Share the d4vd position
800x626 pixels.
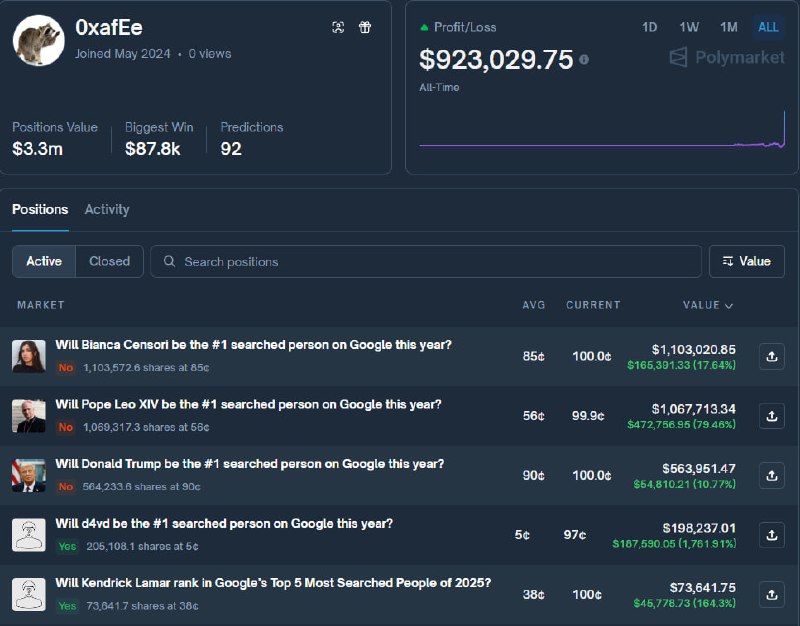[x=771, y=535]
